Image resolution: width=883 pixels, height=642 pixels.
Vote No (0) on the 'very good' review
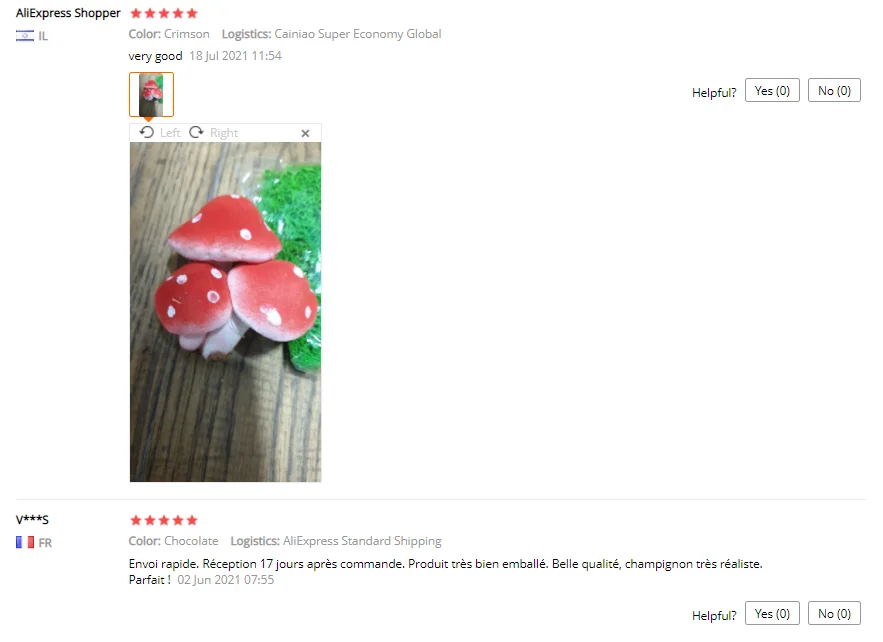834,91
